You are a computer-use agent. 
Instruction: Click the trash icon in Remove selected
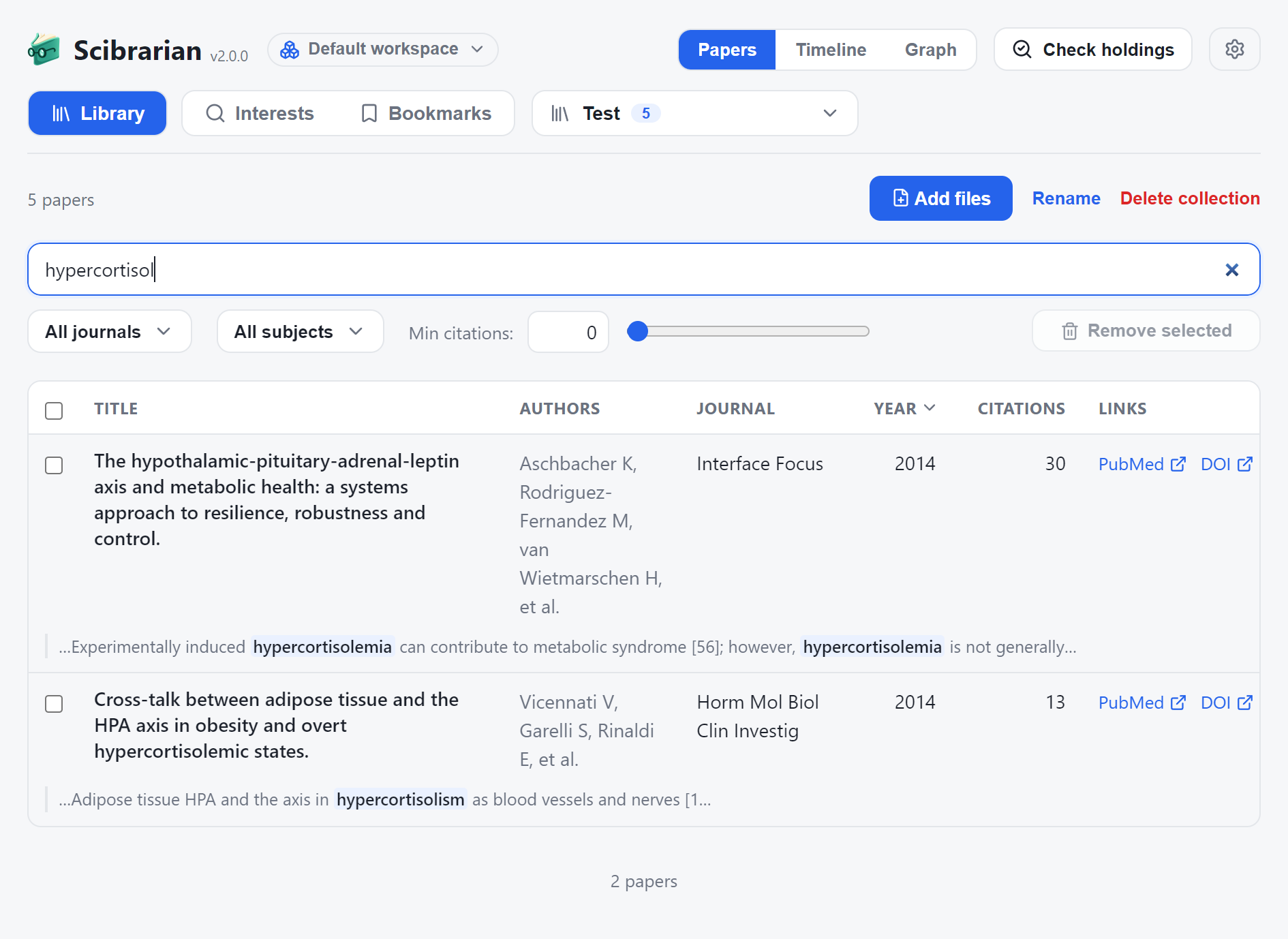1069,331
